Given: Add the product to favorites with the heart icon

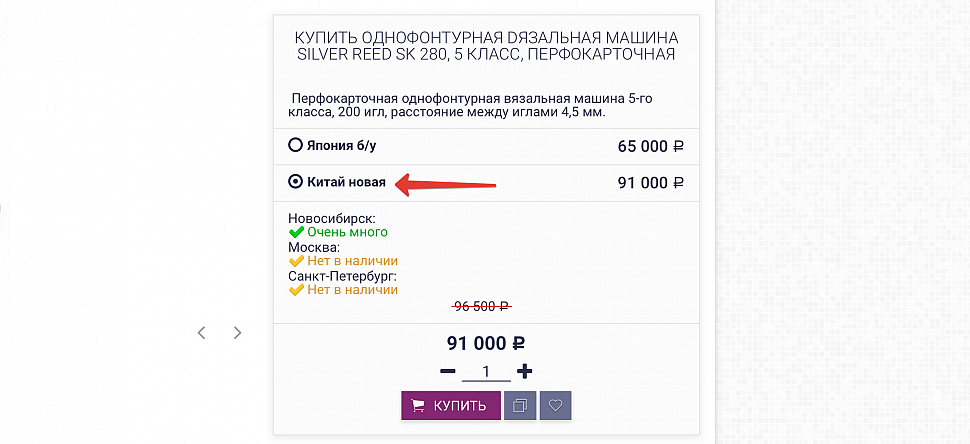Looking at the screenshot, I should (x=556, y=406).
